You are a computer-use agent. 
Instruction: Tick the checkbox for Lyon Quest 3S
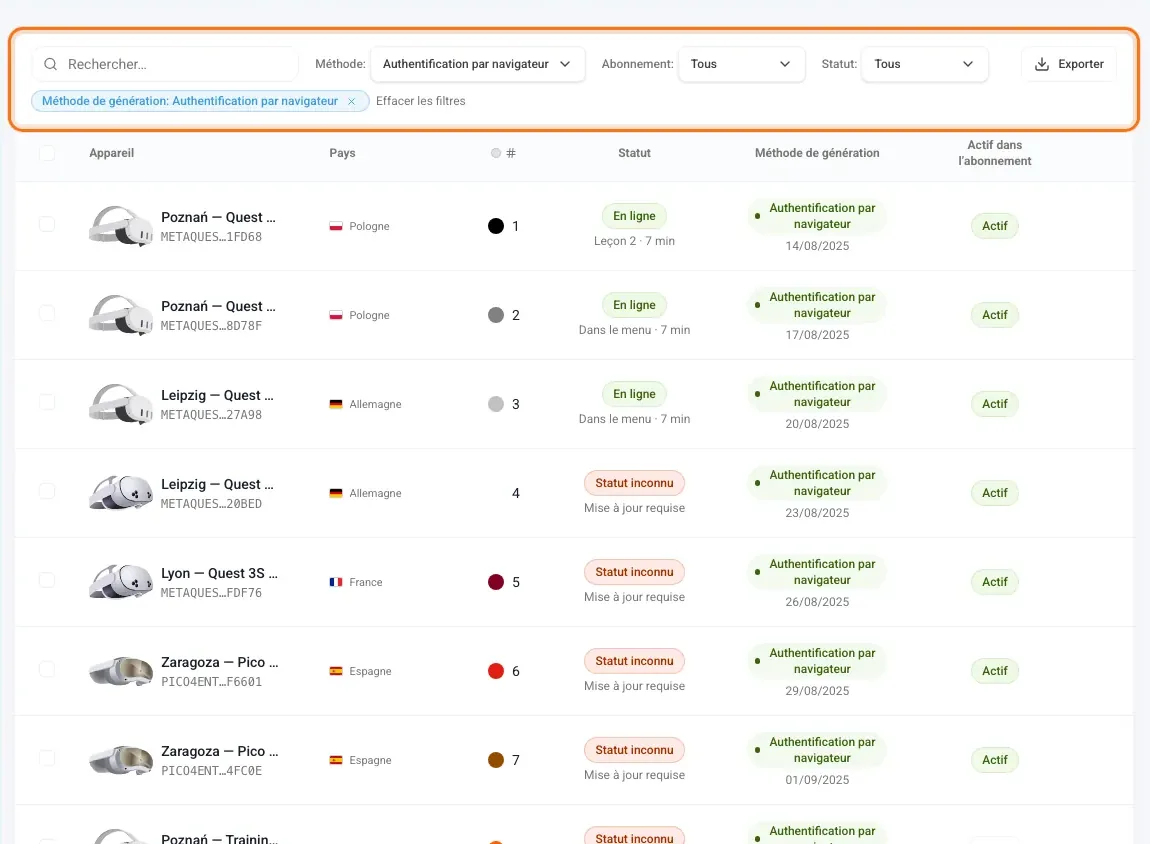click(x=47, y=580)
